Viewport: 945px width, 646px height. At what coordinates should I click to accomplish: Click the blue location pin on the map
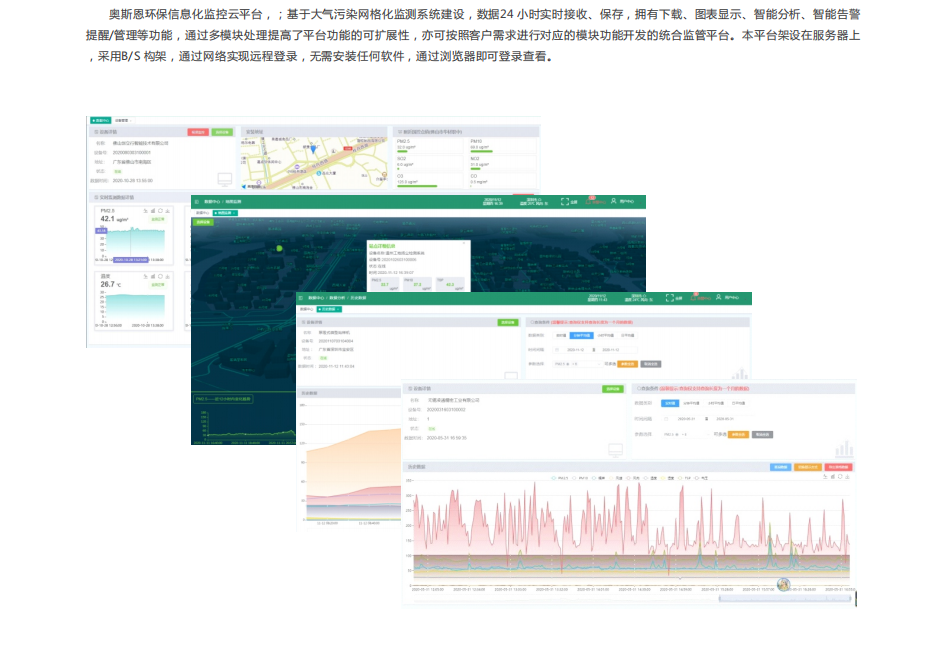313,148
